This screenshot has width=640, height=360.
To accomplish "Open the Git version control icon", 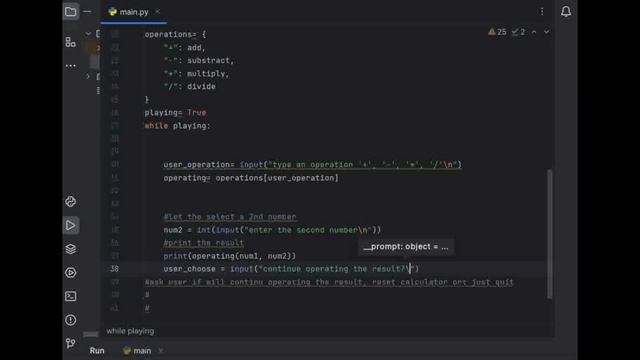I will pyautogui.click(x=71, y=343).
